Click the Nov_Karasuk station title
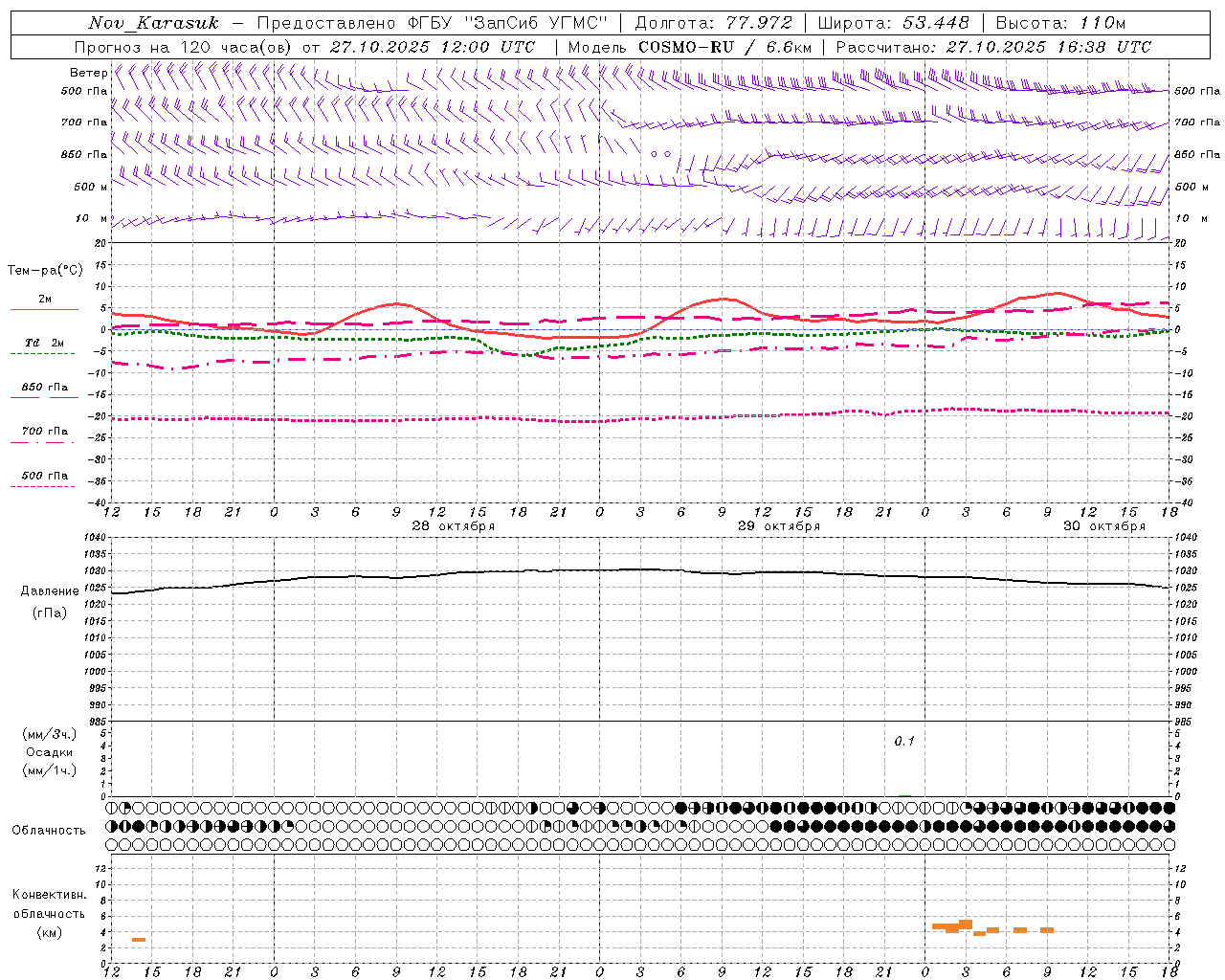 [153, 23]
